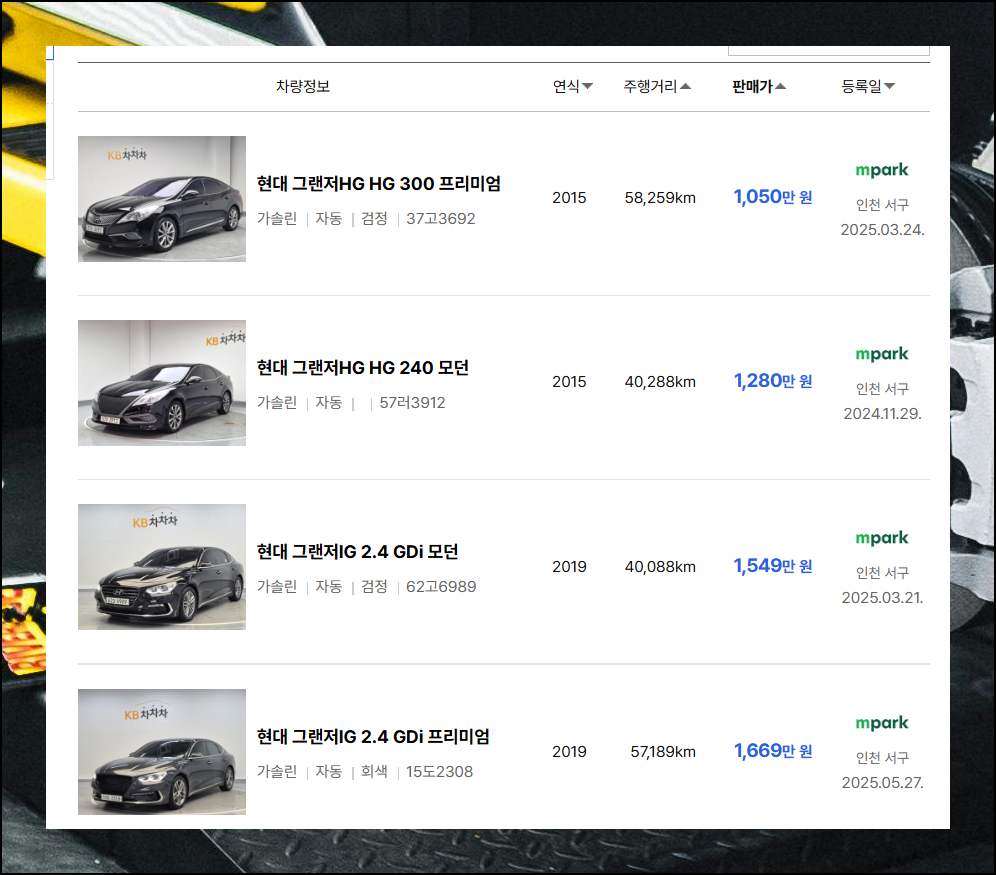Select plate number 15도2308

click(440, 772)
